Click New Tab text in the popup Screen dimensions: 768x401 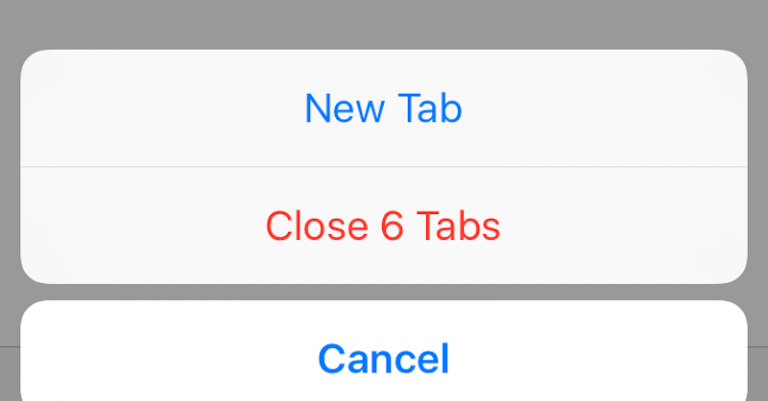[x=384, y=108]
